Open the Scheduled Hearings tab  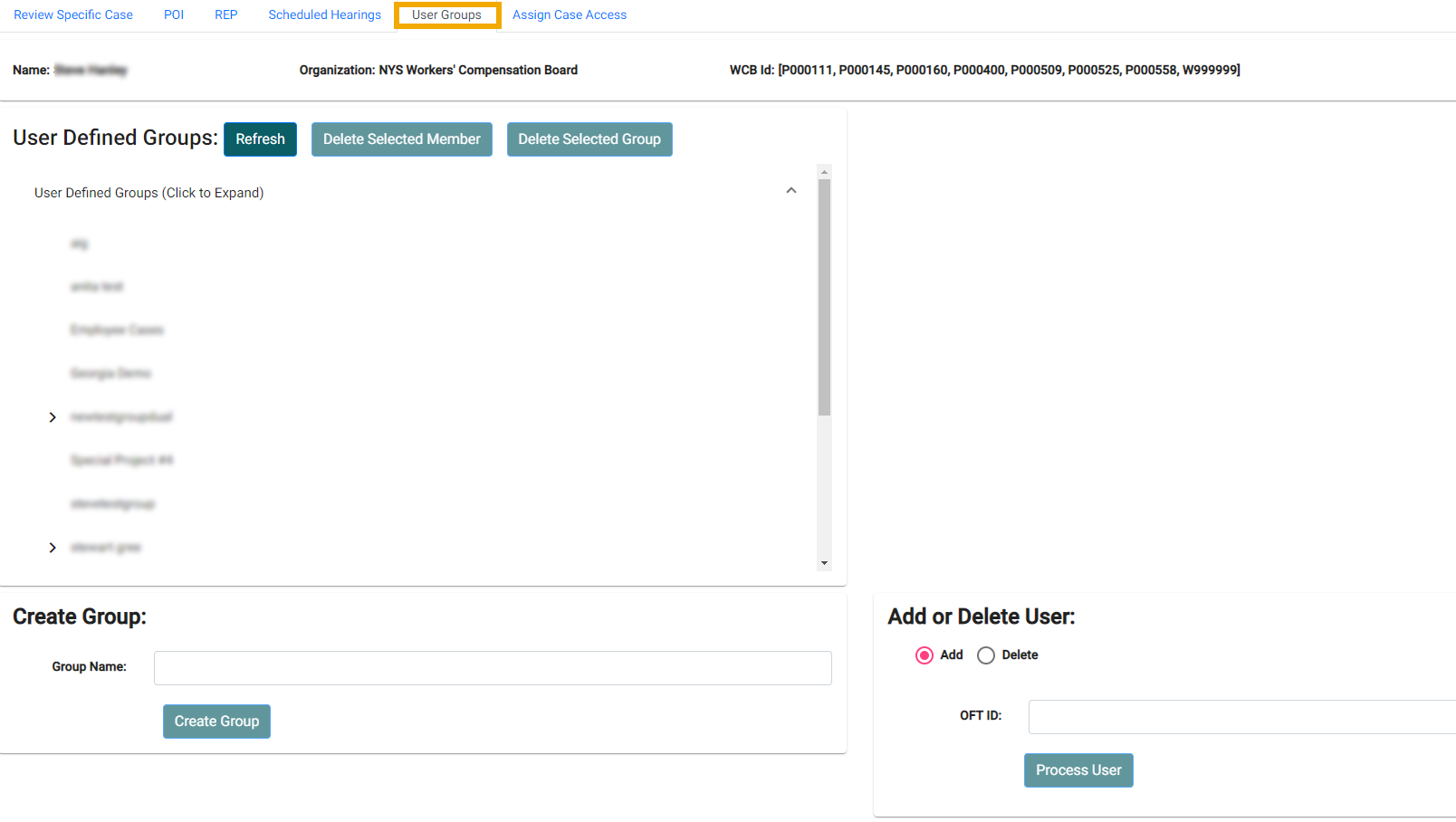pos(324,15)
